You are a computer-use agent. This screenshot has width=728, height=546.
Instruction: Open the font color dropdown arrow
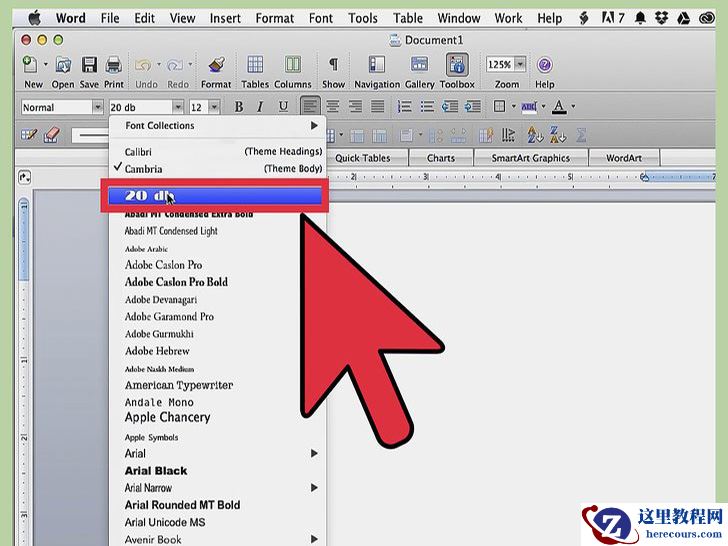tap(573, 107)
